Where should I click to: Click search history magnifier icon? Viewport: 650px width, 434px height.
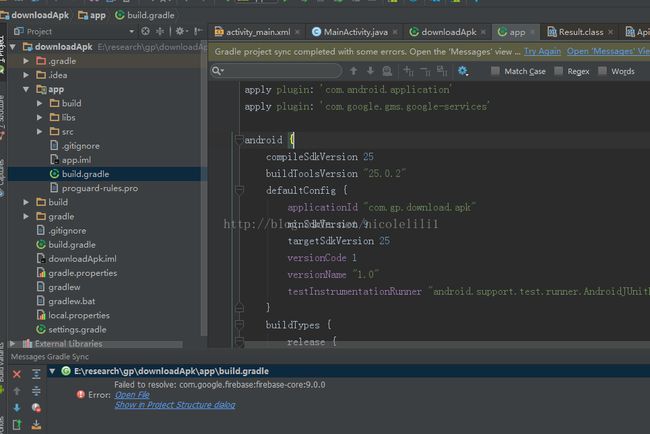(x=217, y=71)
